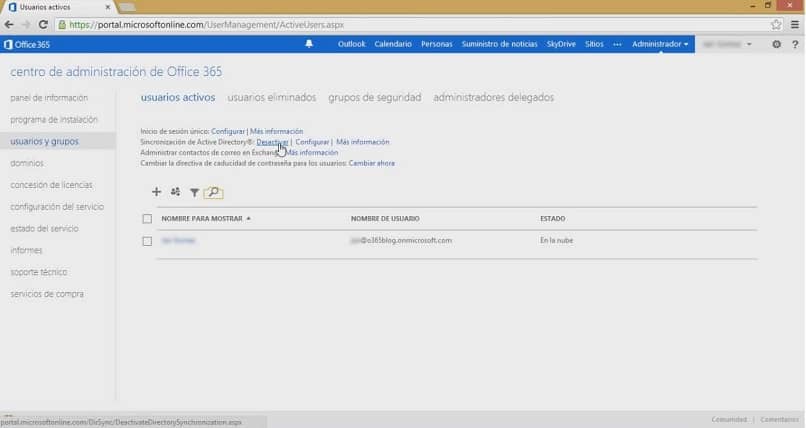Open Sitios in the top navbar

pyautogui.click(x=594, y=44)
